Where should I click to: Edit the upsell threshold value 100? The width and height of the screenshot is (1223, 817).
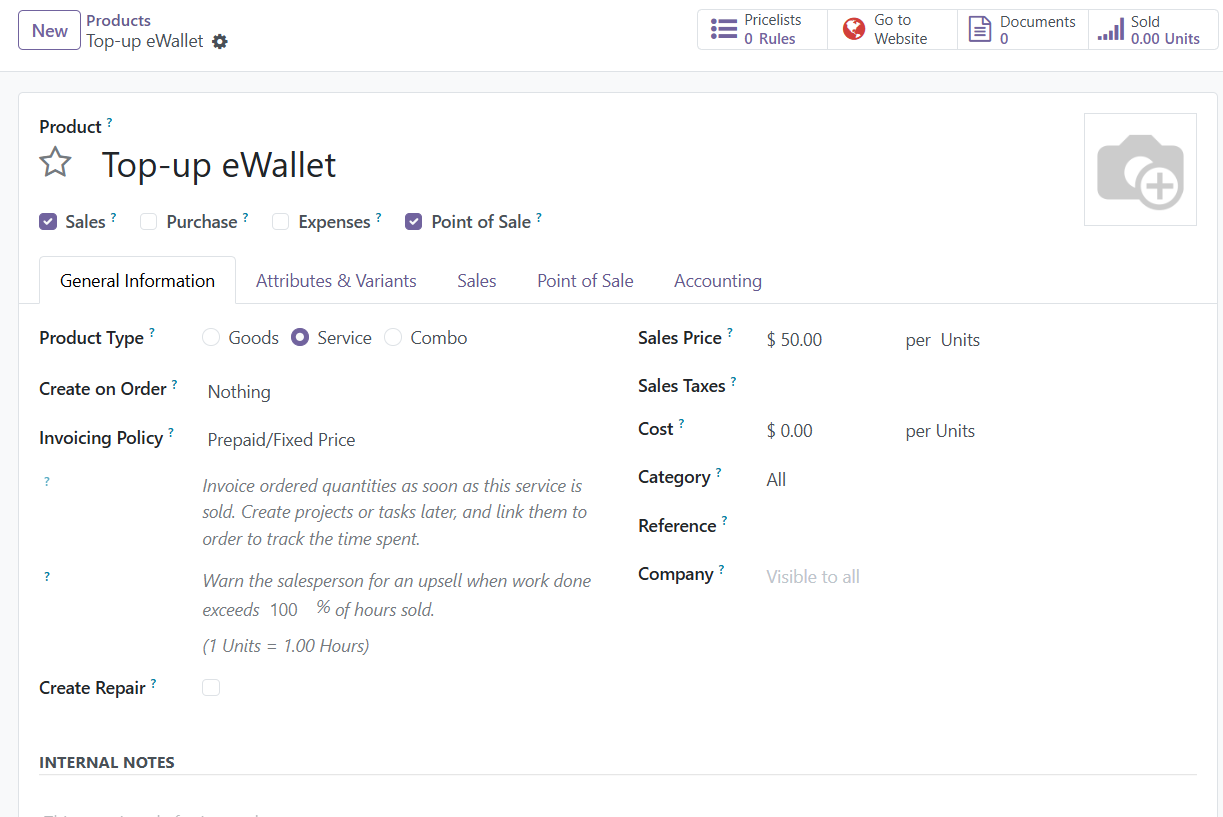[284, 610]
